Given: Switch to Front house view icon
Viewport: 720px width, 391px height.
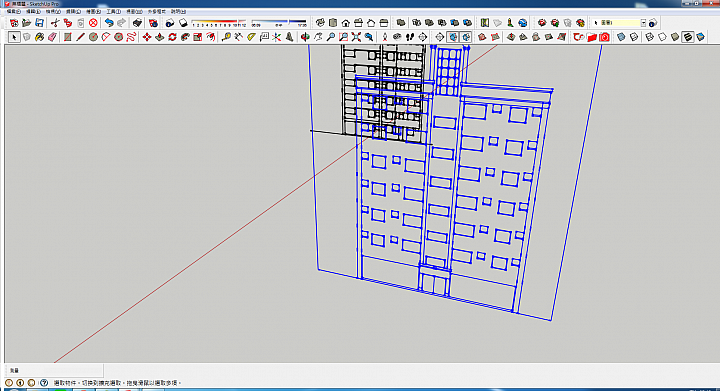Looking at the screenshot, I should [x=346, y=23].
